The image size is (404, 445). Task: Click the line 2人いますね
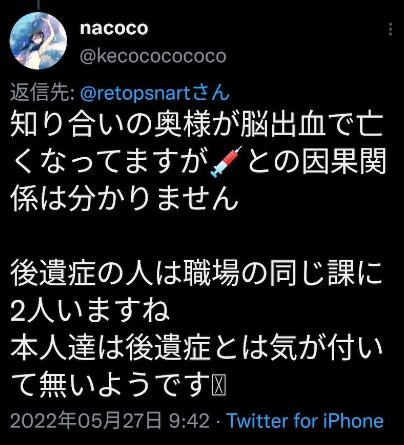coord(90,311)
